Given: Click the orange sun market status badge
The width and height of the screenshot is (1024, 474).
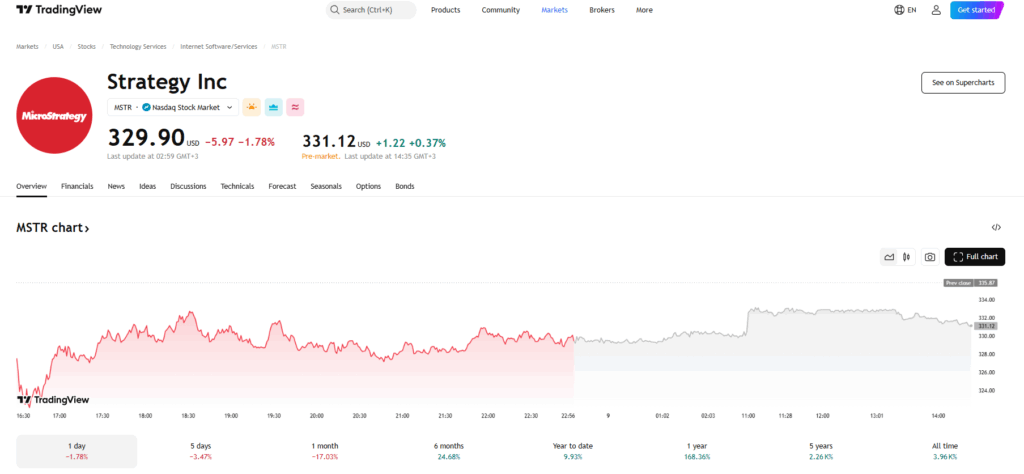Looking at the screenshot, I should click(x=251, y=107).
